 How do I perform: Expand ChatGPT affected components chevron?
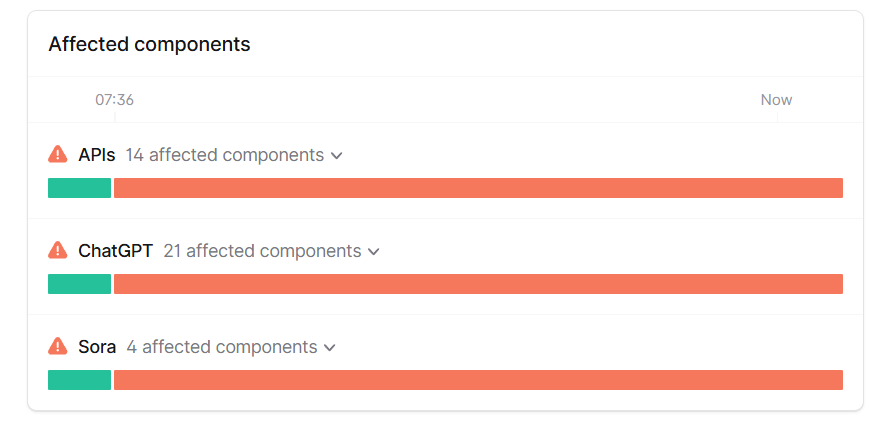click(x=374, y=252)
